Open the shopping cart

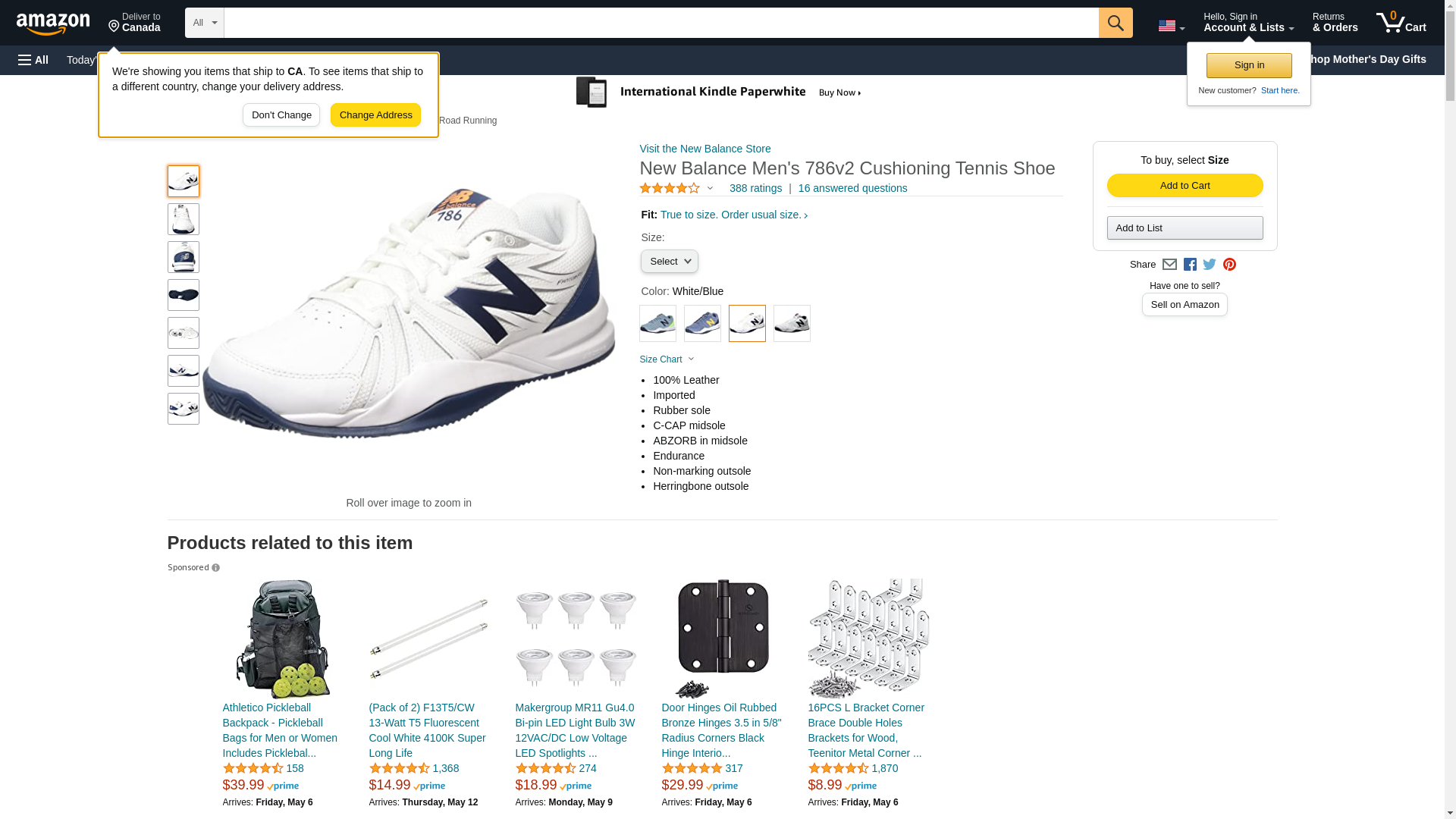tap(1401, 23)
